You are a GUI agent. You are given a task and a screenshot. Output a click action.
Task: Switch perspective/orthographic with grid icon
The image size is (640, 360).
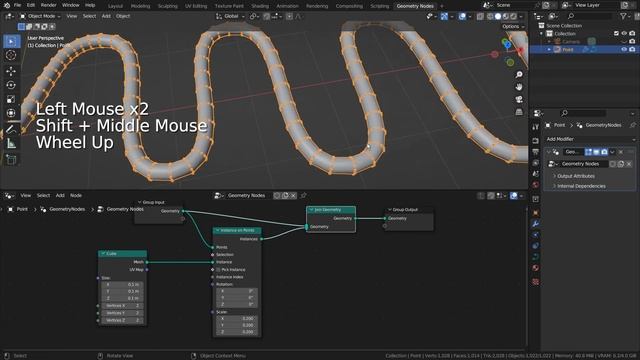[519, 112]
